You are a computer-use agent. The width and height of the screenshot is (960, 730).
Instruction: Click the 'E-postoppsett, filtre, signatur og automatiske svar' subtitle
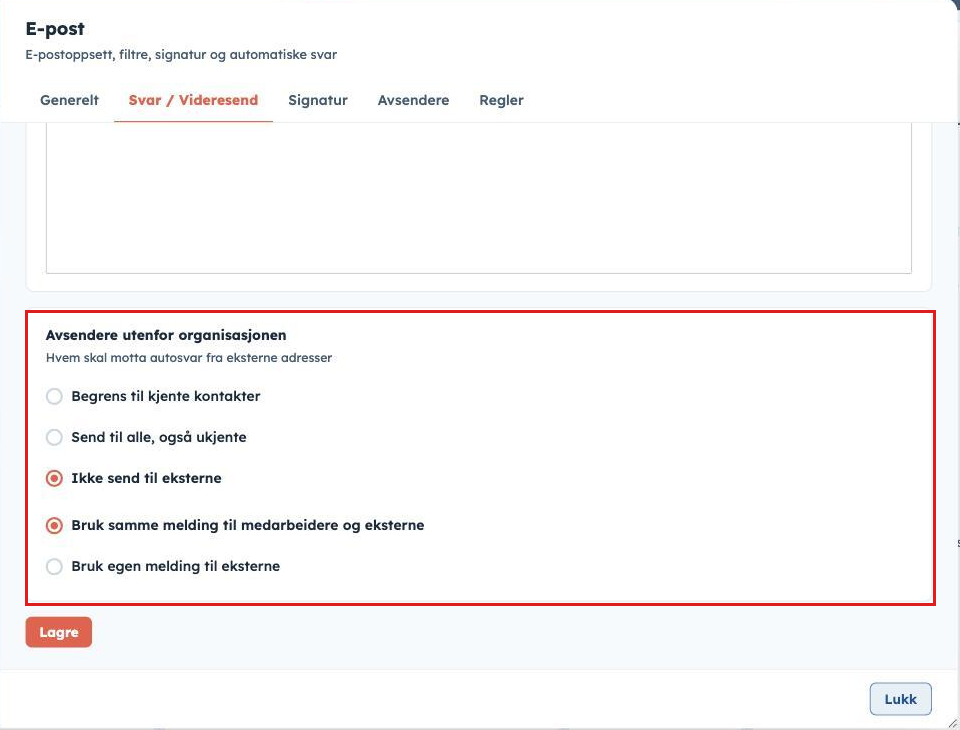click(x=181, y=55)
